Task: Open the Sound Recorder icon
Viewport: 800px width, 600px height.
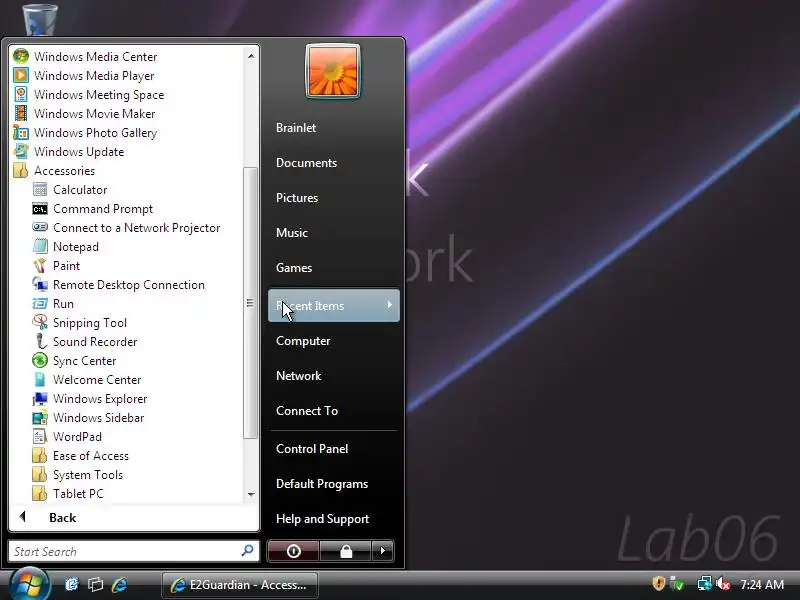Action: (x=40, y=342)
